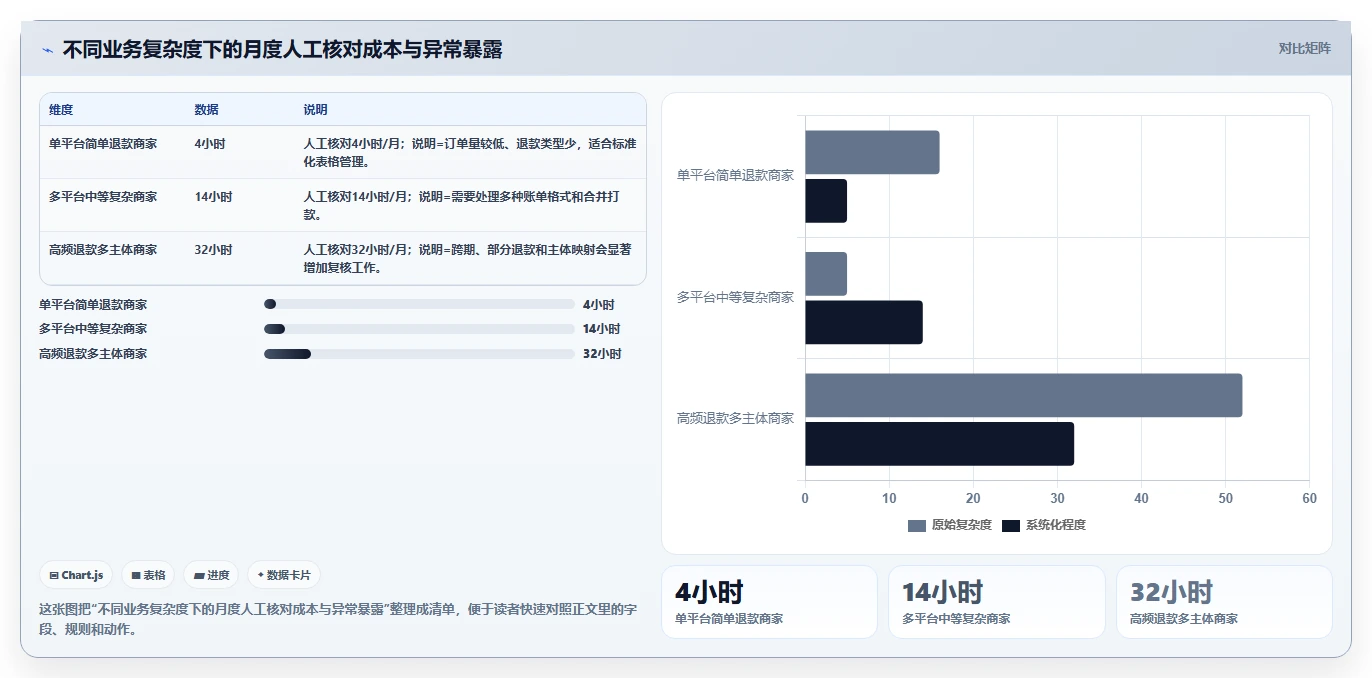Click the 14小时 table cell
The width and height of the screenshot is (1372, 678).
tap(214, 197)
